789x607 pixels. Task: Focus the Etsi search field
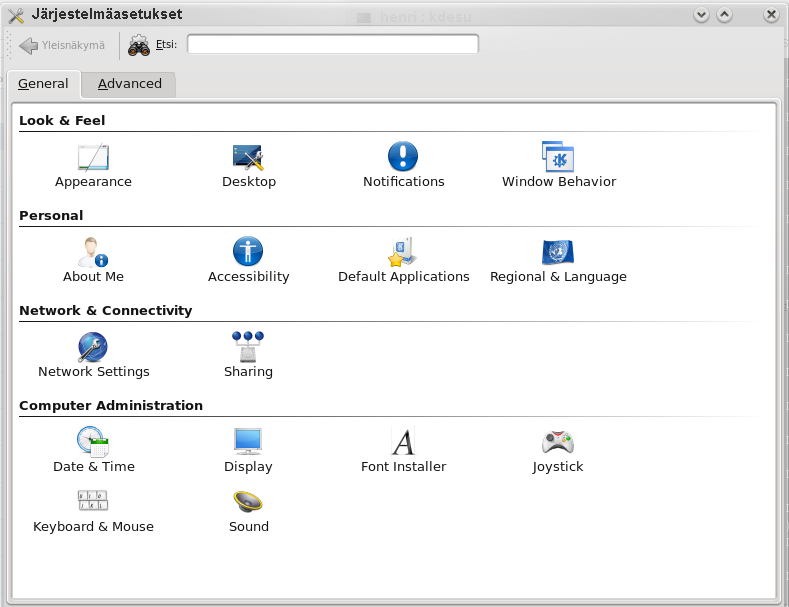[332, 44]
